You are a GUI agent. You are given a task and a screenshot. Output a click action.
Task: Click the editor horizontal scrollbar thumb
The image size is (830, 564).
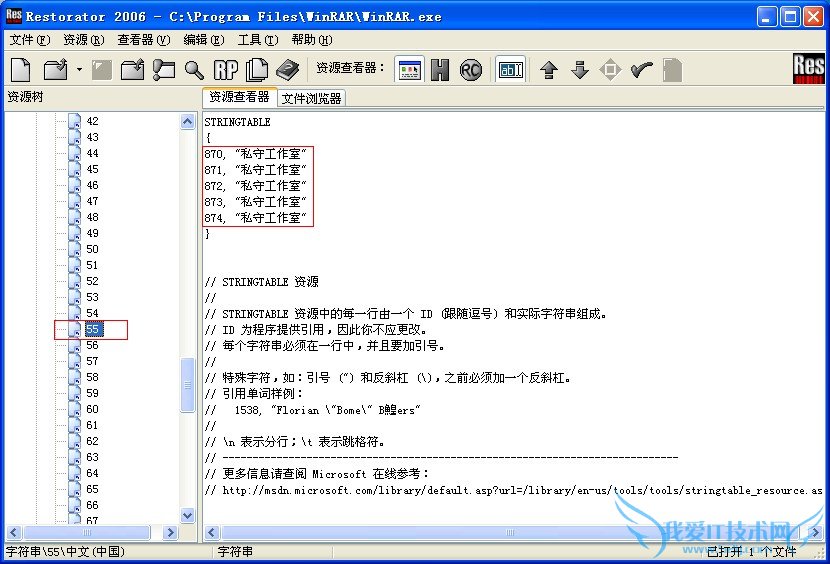tap(510, 533)
